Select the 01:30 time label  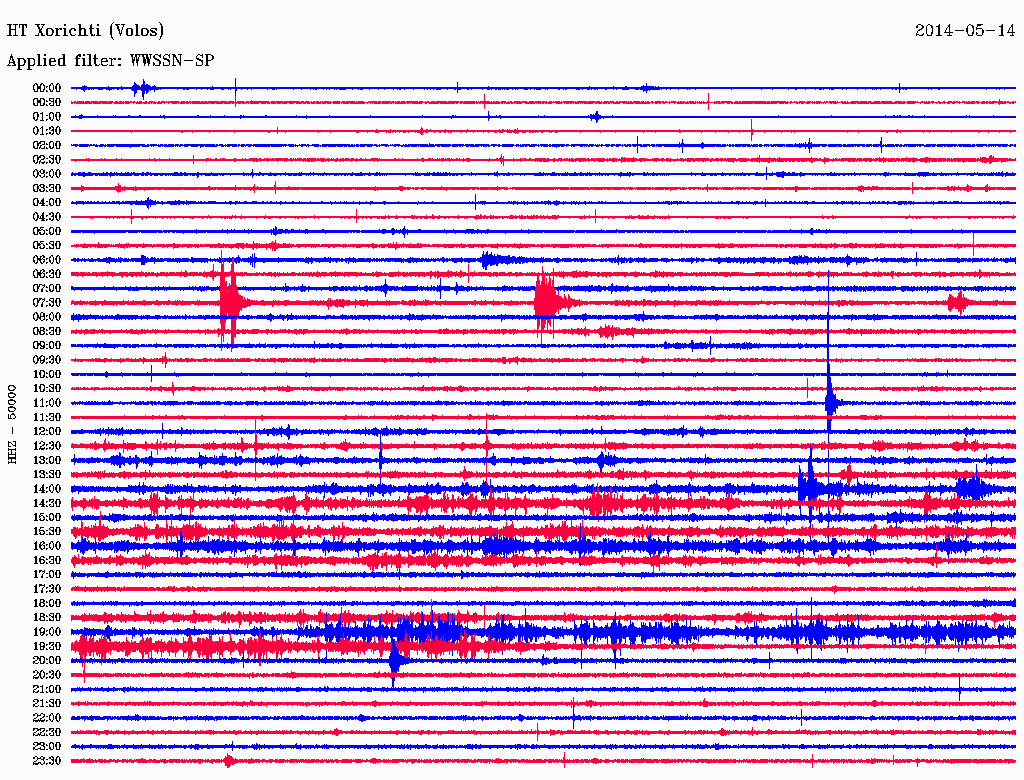(46, 131)
